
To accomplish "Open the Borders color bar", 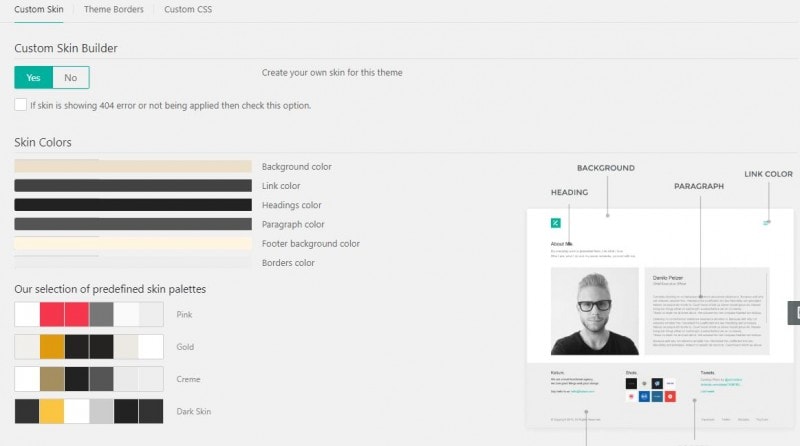I will tap(132, 263).
